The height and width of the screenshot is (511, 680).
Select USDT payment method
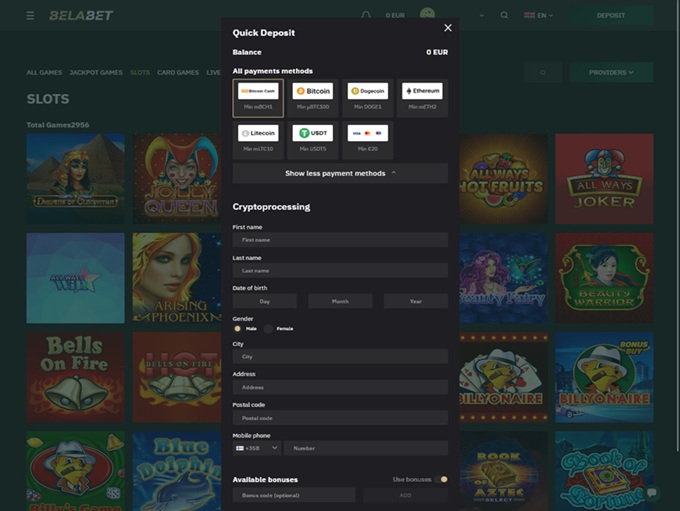(313, 140)
